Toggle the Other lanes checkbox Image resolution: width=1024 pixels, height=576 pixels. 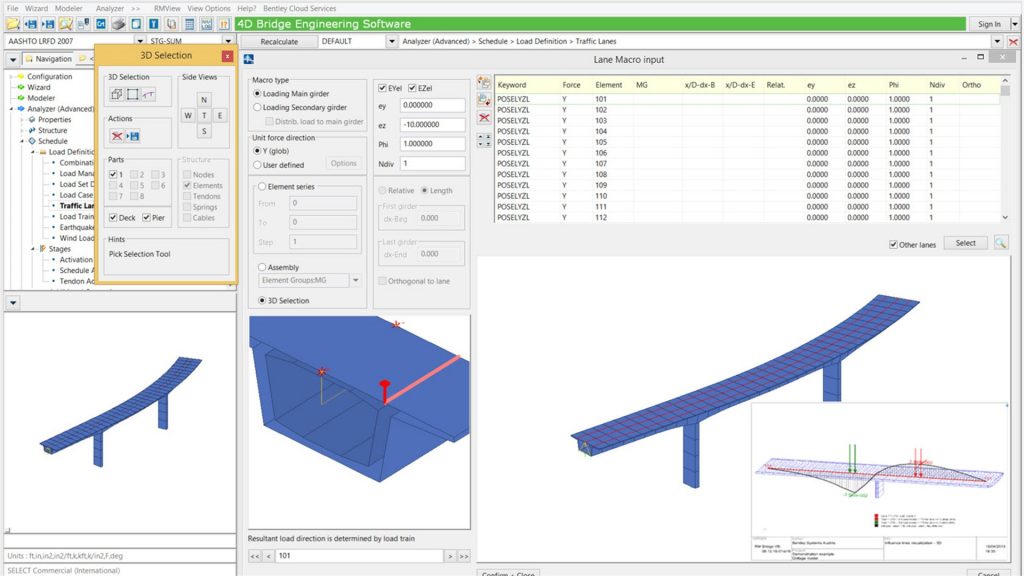[x=893, y=244]
